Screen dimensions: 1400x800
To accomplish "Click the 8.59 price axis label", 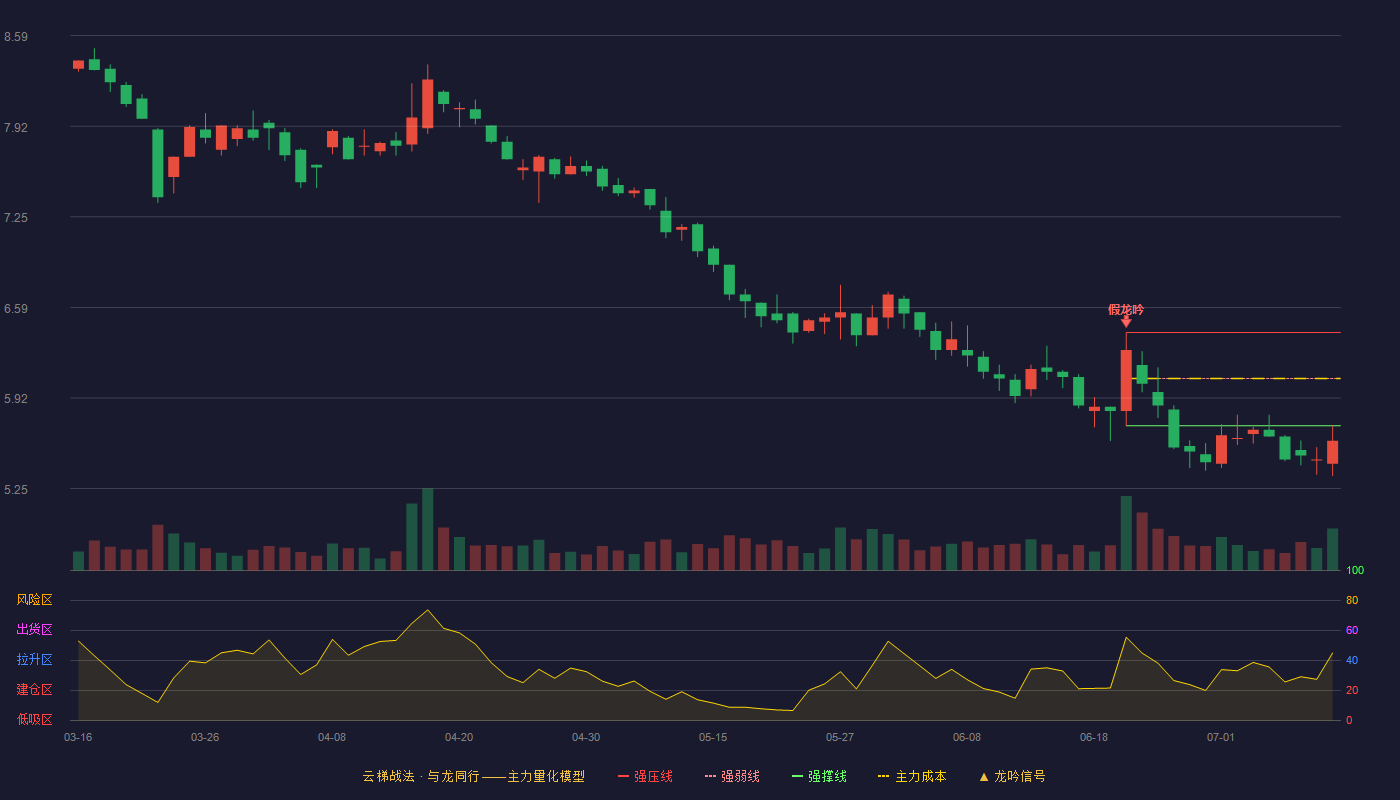I will [x=15, y=37].
